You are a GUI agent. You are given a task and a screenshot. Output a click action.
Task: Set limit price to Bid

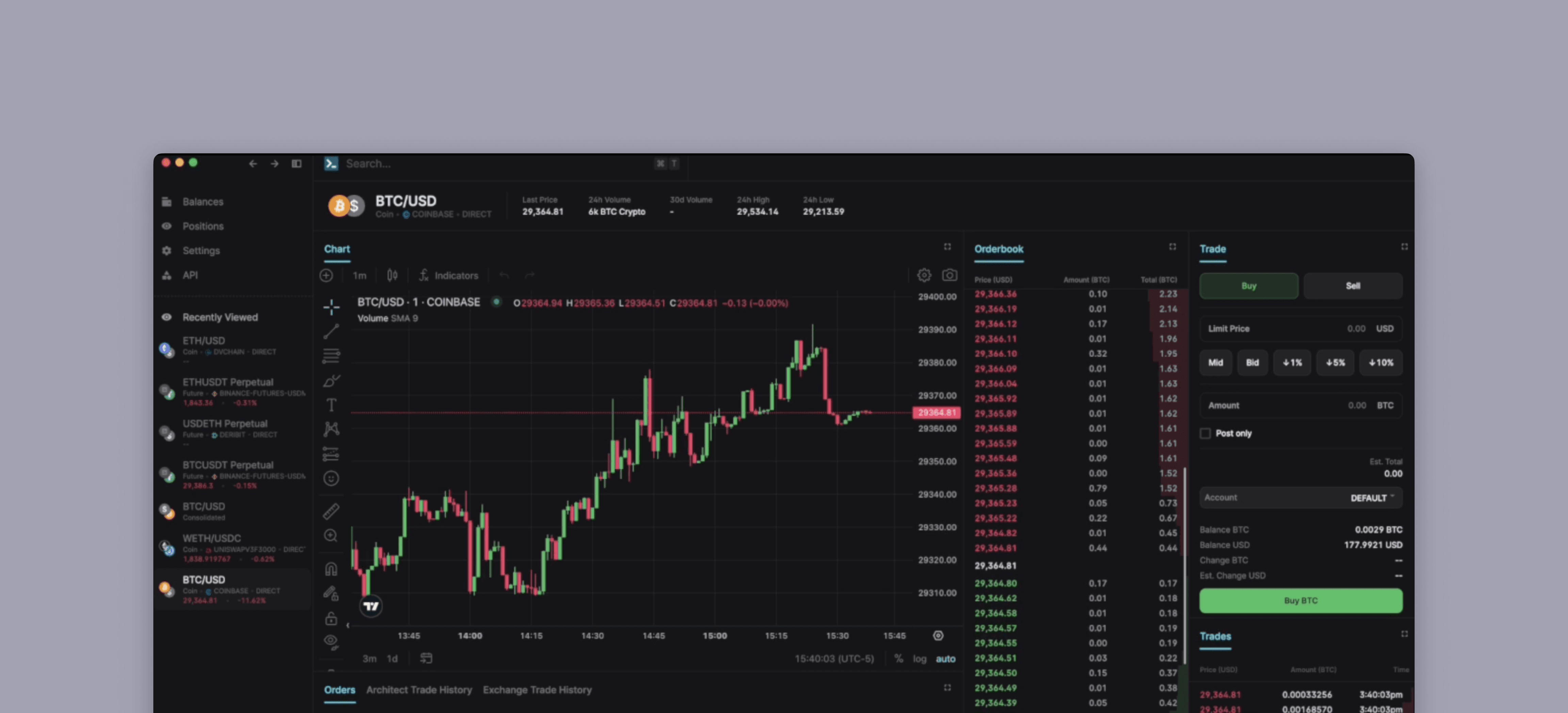click(1252, 363)
